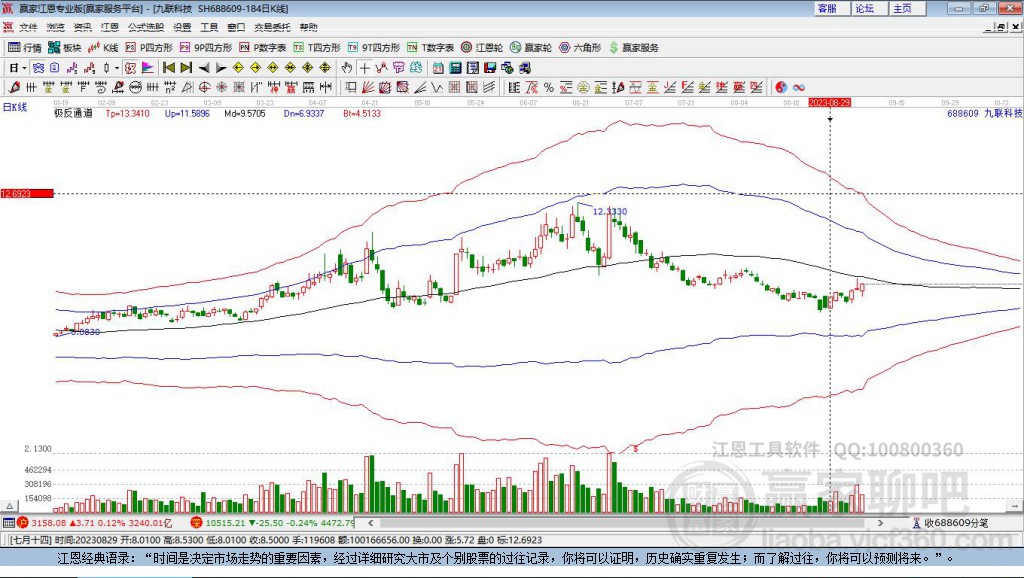This screenshot has width=1024, height=578.
Task: Click the status bar grid icon
Action: coord(8,522)
